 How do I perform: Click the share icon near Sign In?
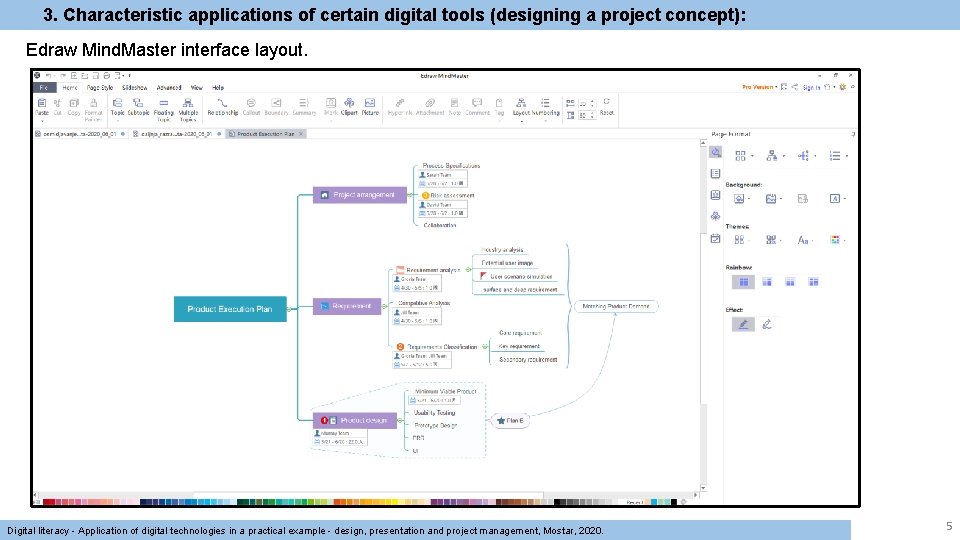pos(795,87)
